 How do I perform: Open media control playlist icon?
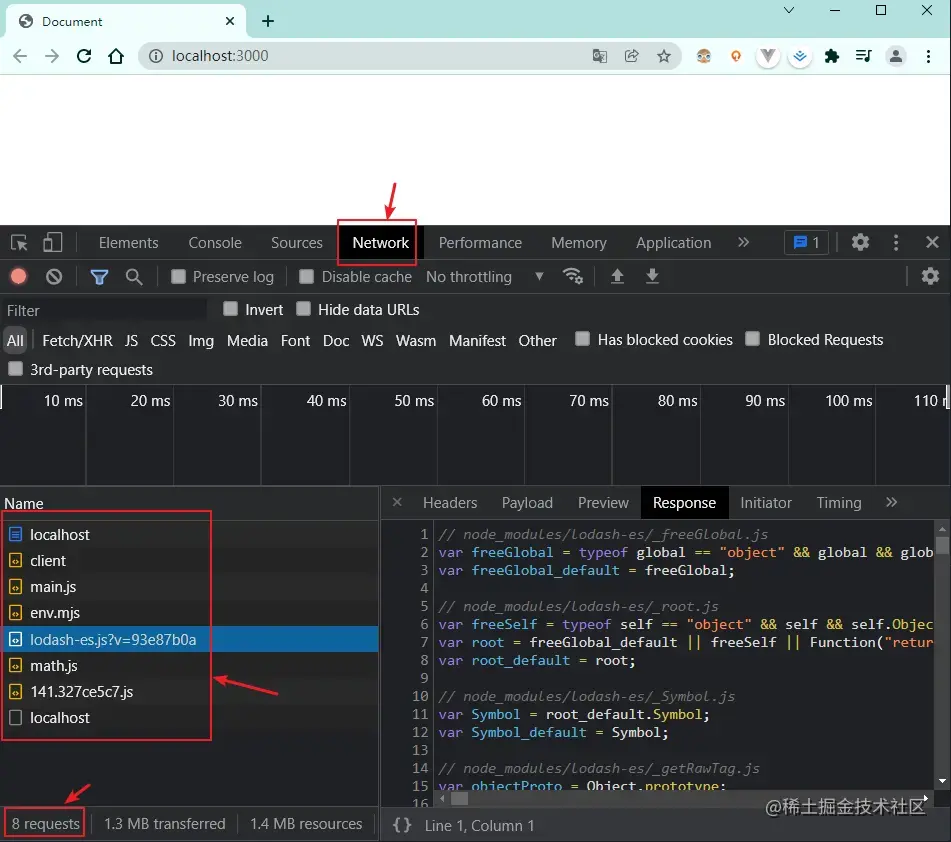click(863, 56)
